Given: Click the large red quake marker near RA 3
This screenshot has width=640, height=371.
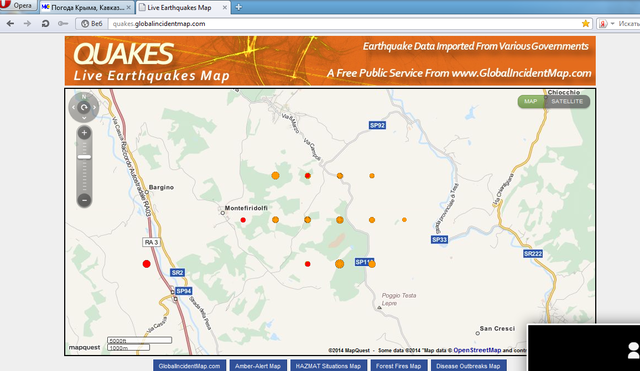Looking at the screenshot, I should click(x=147, y=264).
